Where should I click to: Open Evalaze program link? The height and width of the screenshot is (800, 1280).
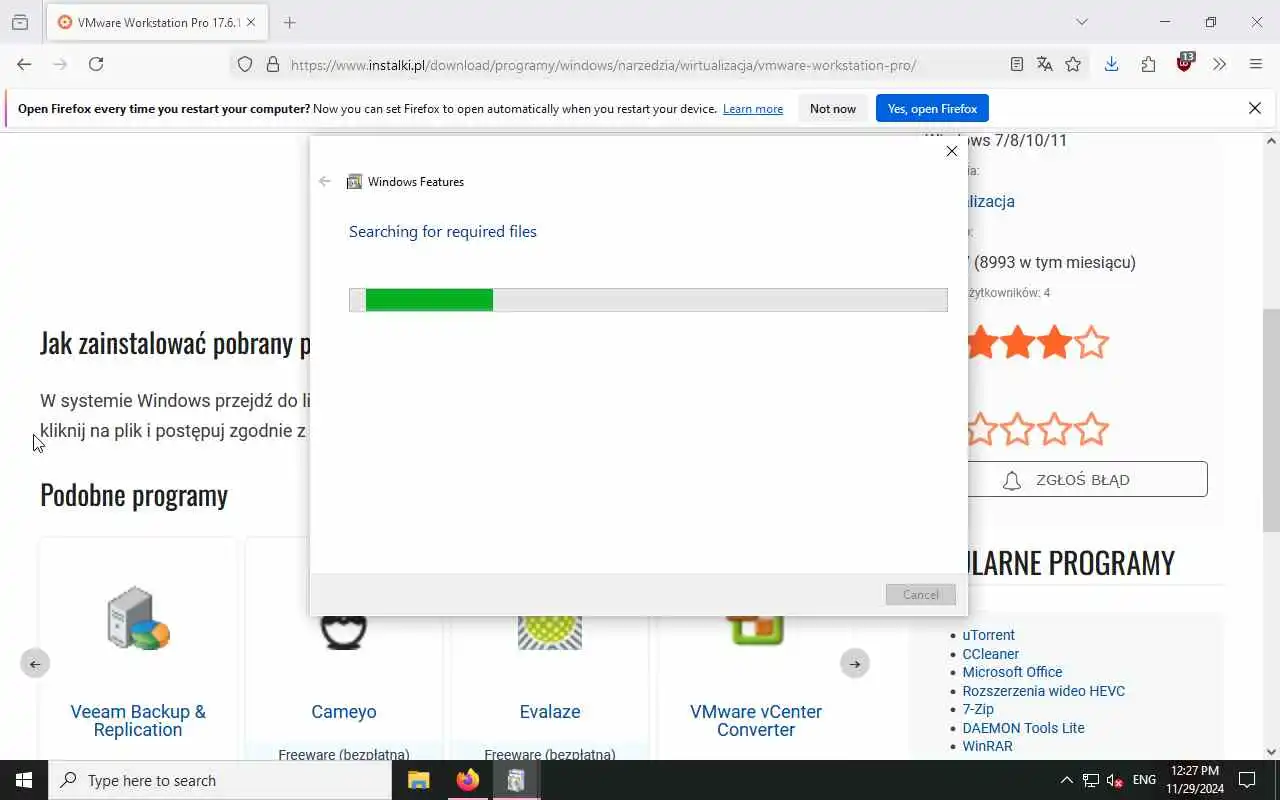tap(550, 712)
